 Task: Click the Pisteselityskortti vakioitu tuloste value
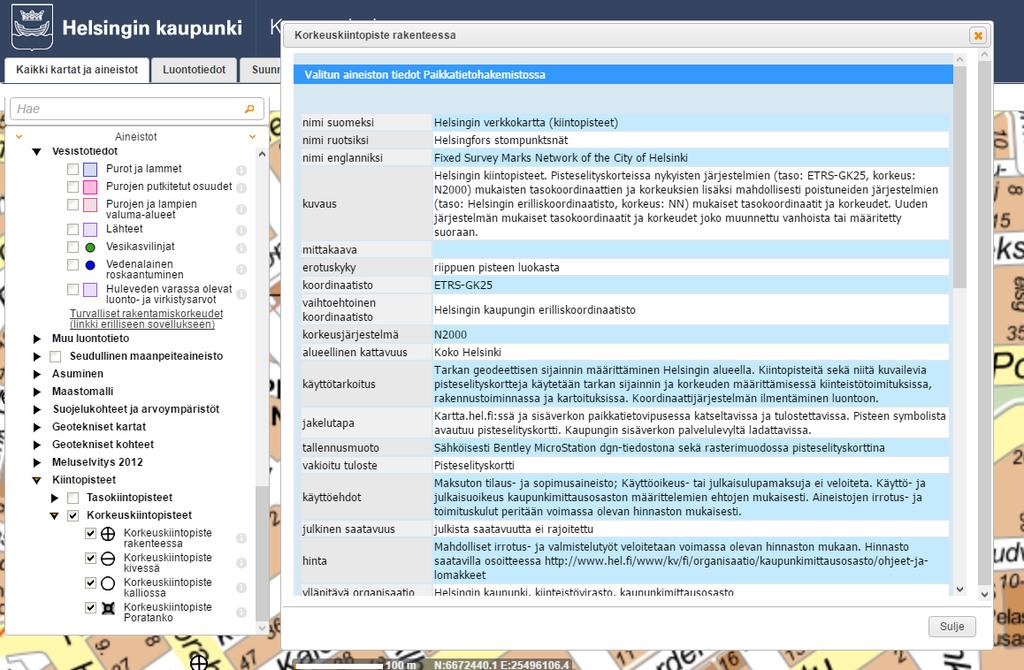tap(474, 466)
